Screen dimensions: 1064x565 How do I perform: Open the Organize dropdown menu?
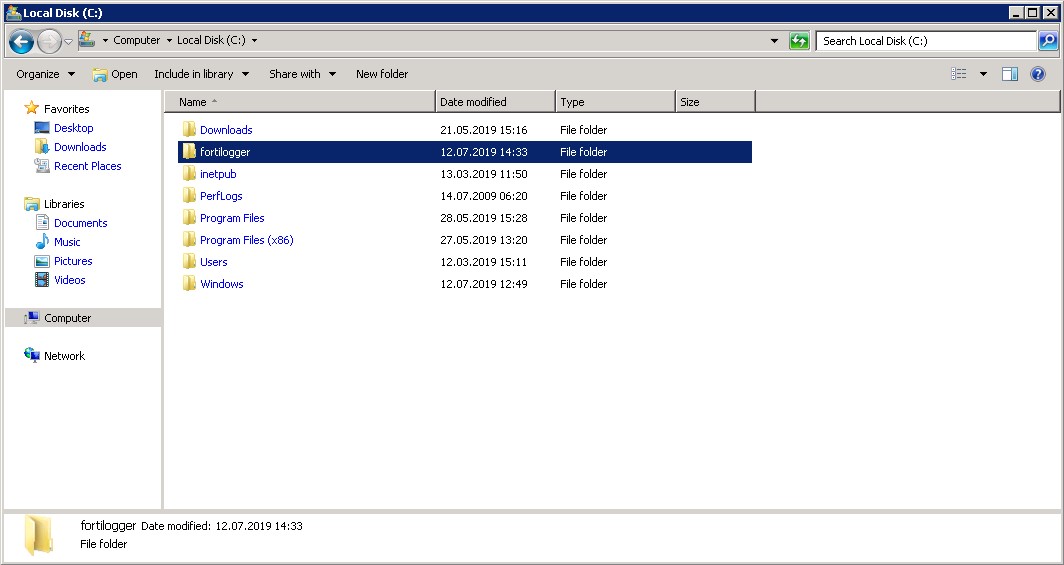[45, 74]
